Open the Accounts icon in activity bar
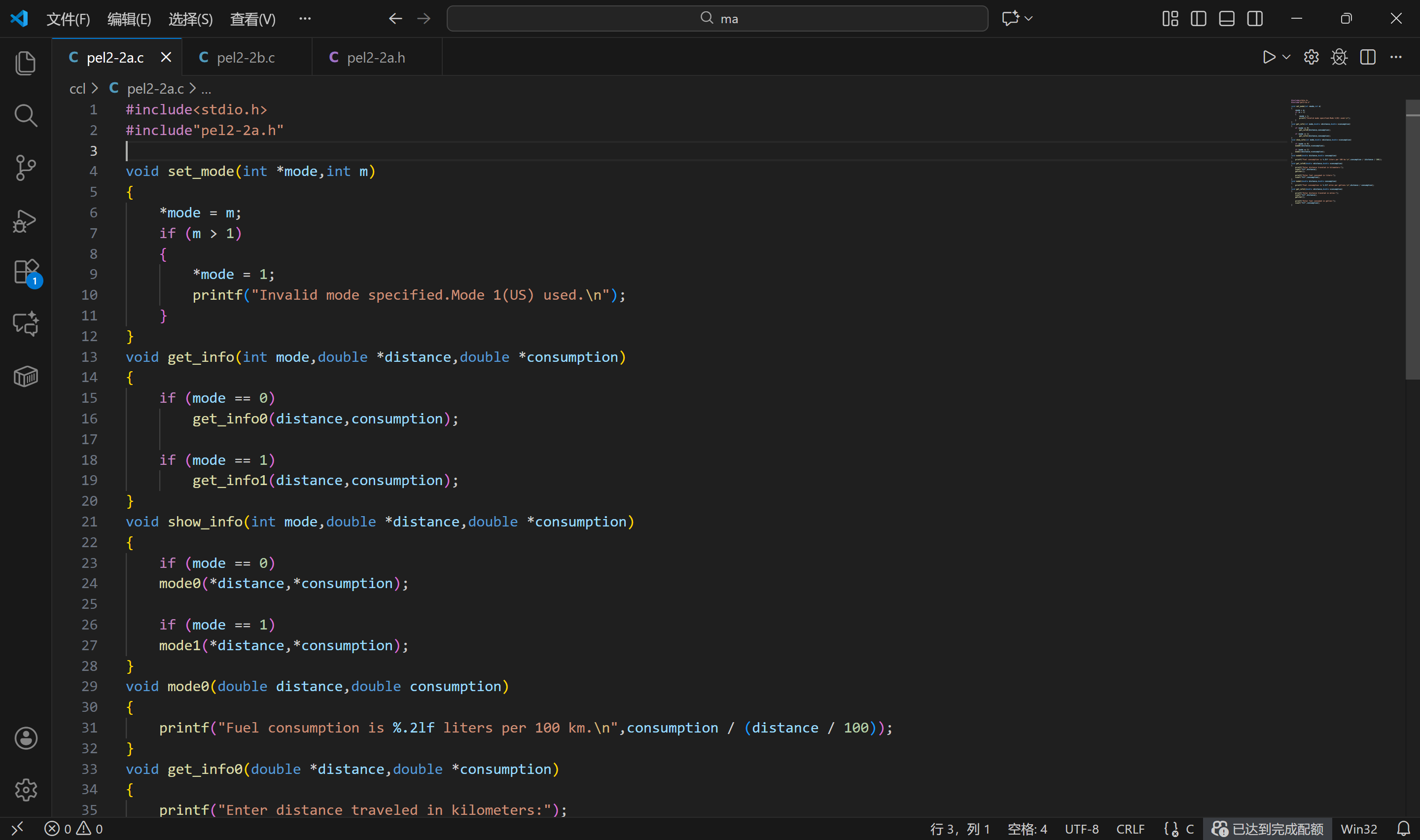The image size is (1420, 840). click(x=26, y=738)
